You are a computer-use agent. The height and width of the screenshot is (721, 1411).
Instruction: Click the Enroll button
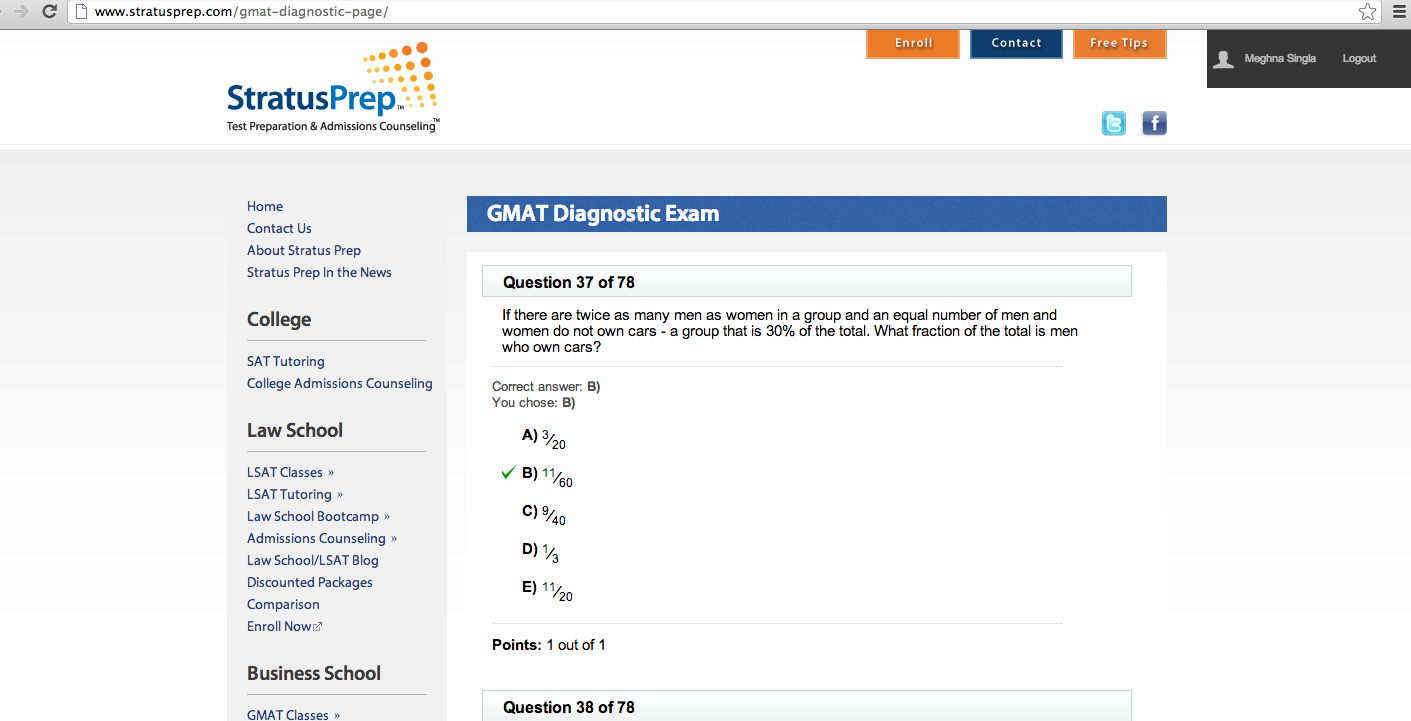(x=912, y=43)
